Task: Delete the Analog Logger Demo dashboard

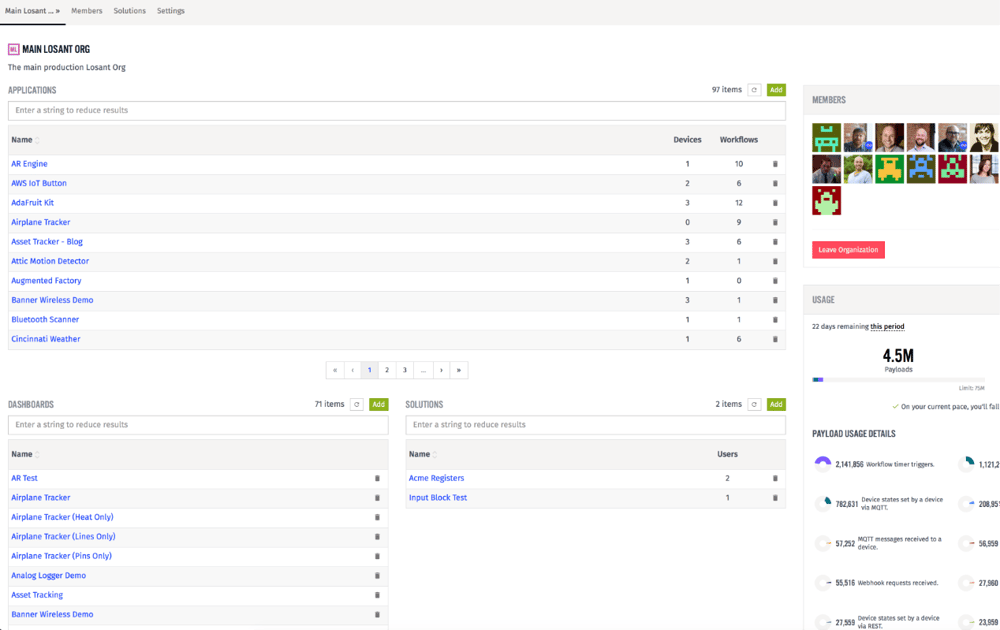Action: click(378, 576)
